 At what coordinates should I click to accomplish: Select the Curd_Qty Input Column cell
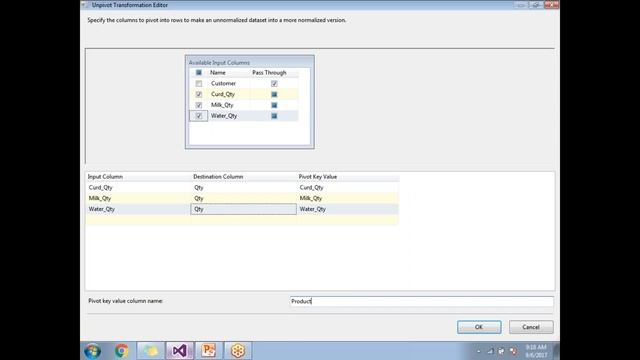point(138,187)
